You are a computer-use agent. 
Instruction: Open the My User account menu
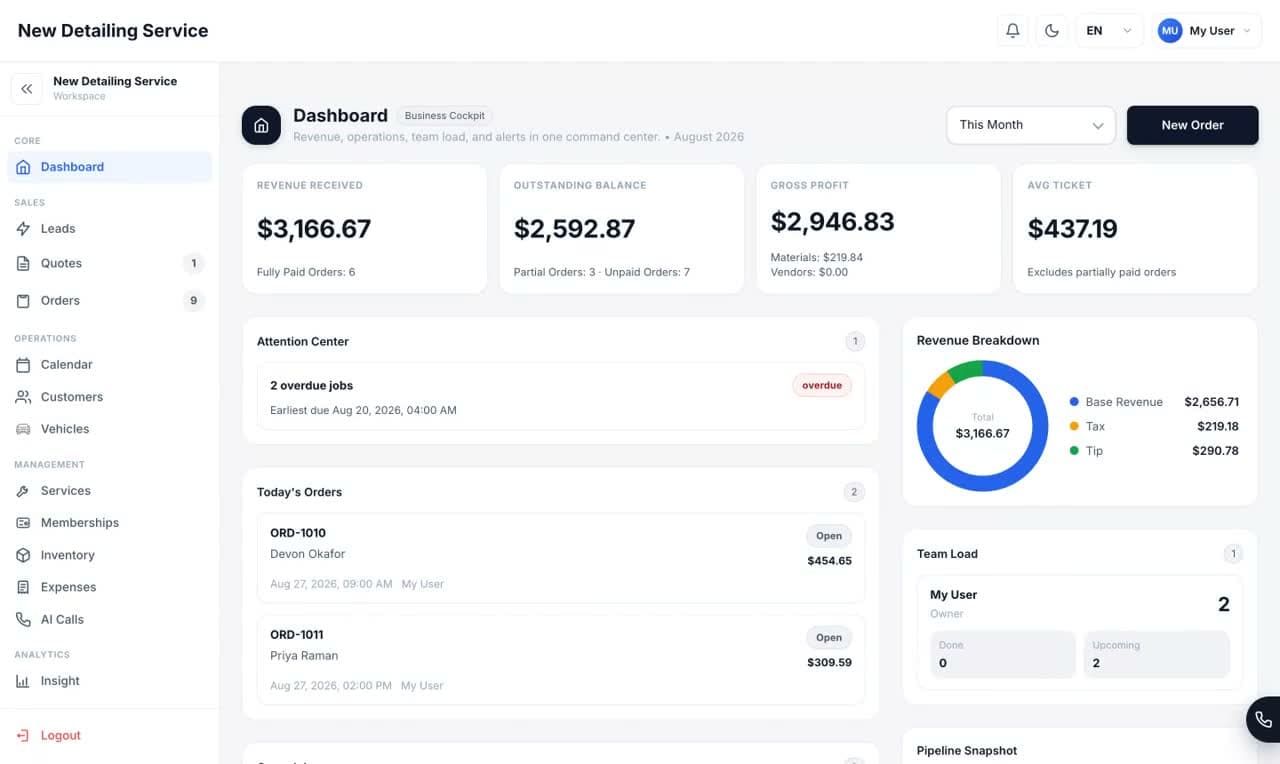tap(1205, 31)
